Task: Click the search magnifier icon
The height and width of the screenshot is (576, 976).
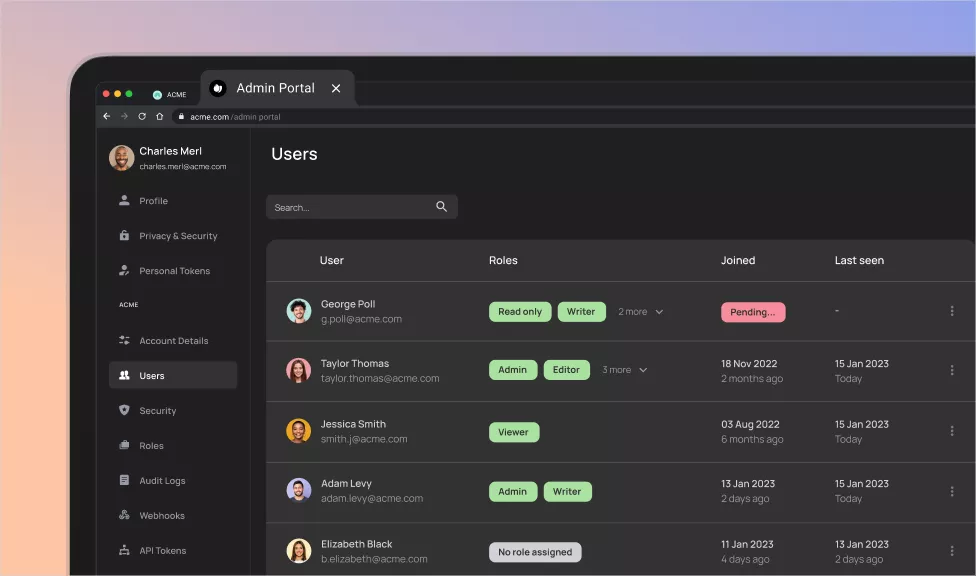Action: [x=441, y=207]
